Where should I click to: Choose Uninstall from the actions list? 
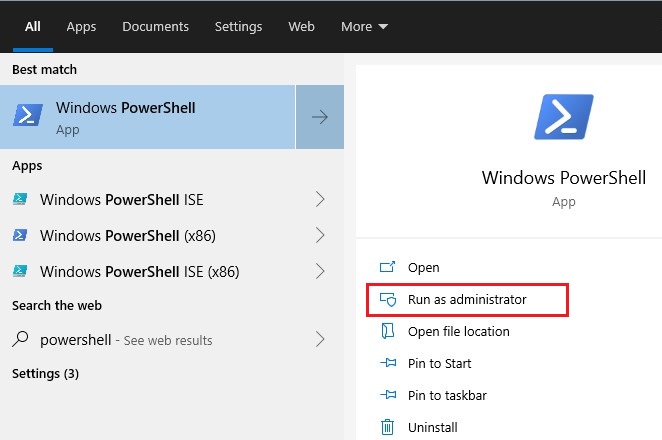coord(432,428)
